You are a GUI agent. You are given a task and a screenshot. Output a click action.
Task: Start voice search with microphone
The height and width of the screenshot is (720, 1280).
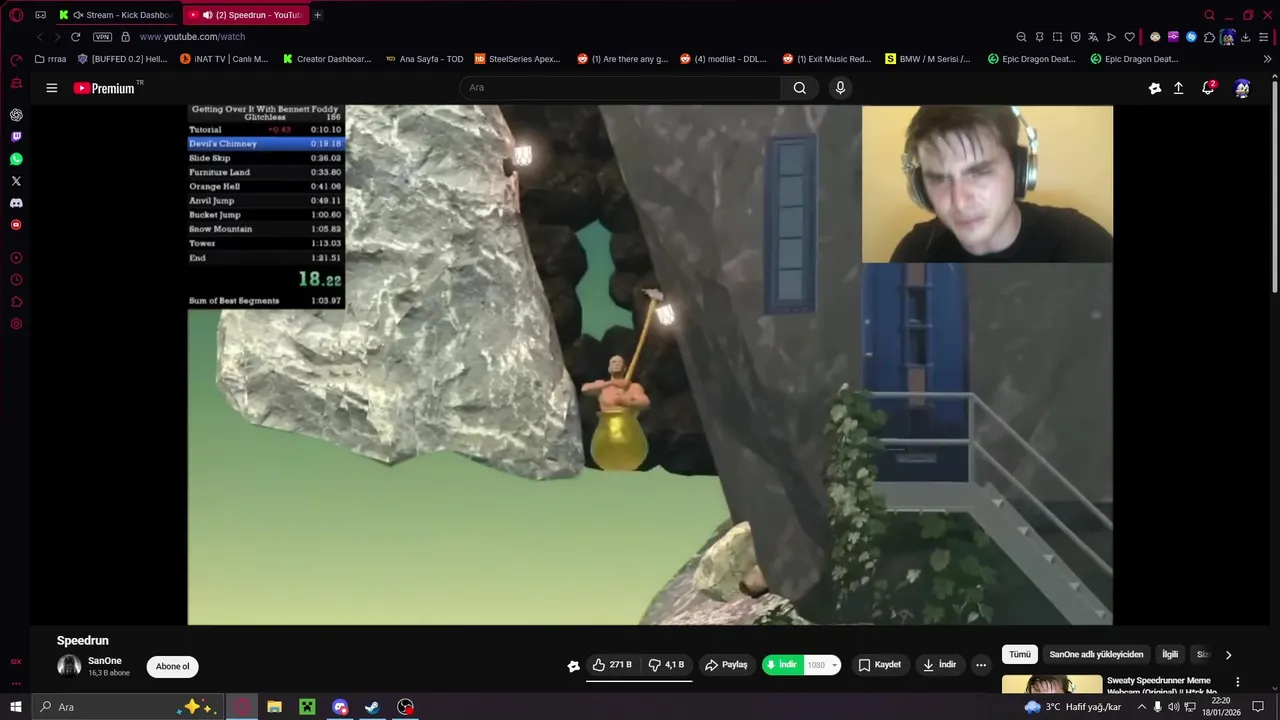pyautogui.click(x=840, y=88)
